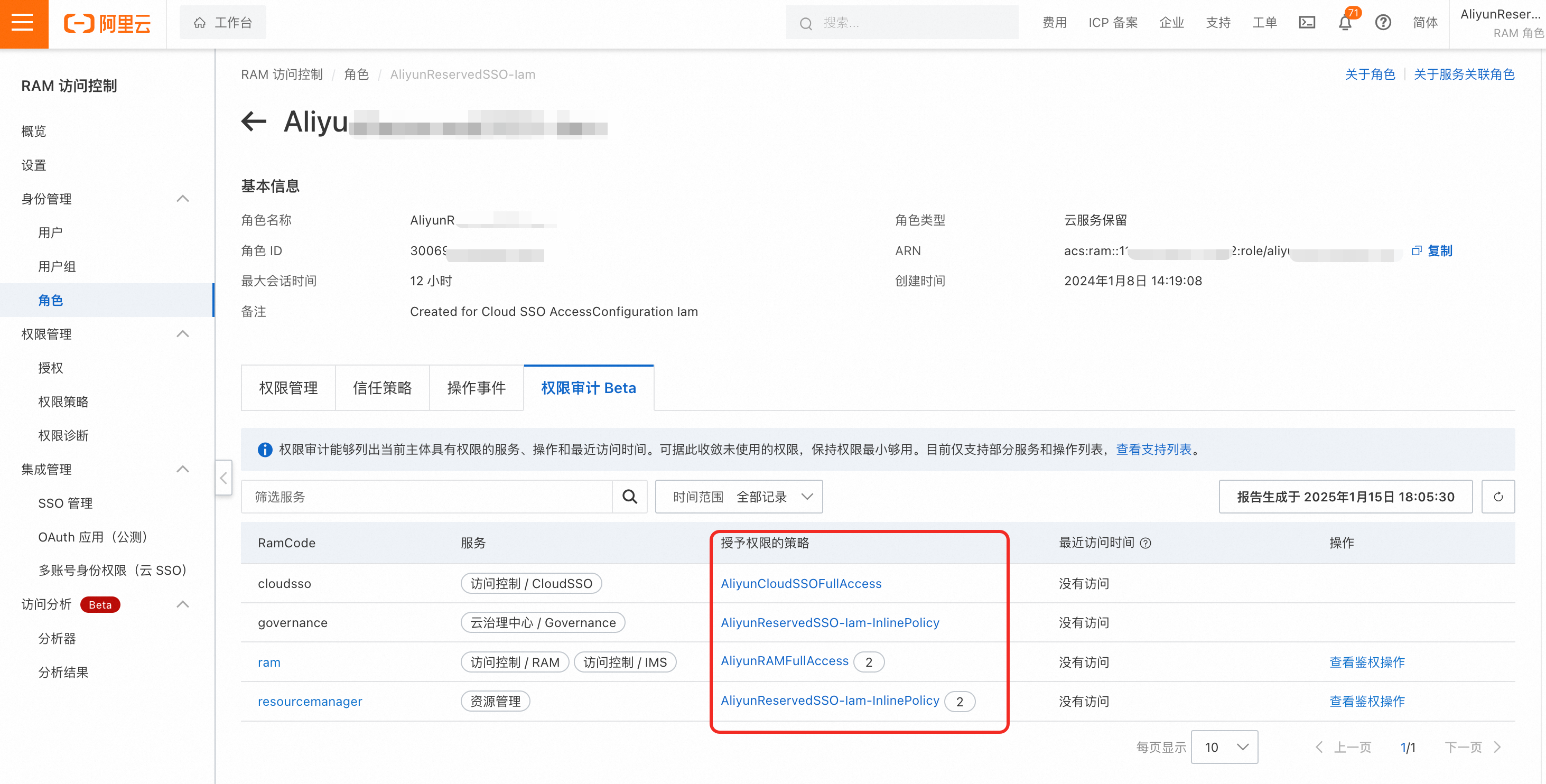Viewport: 1546px width, 784px height.
Task: Open the 费用 menu
Action: (1055, 23)
